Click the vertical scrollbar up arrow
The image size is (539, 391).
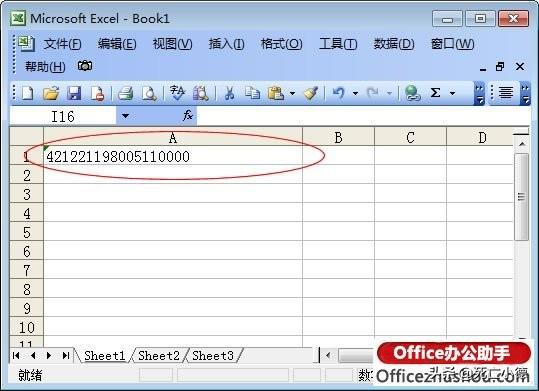click(522, 144)
